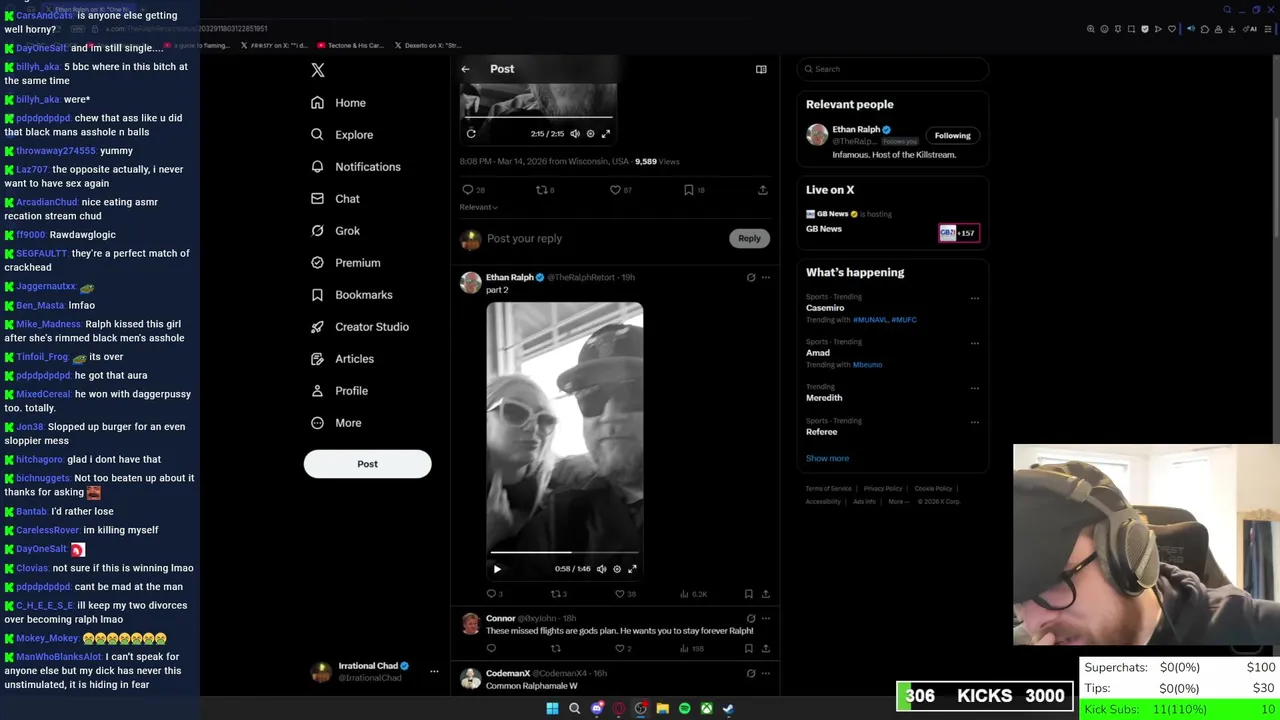1280x720 pixels.
Task: Open Windows Start menu on taskbar
Action: (x=552, y=709)
